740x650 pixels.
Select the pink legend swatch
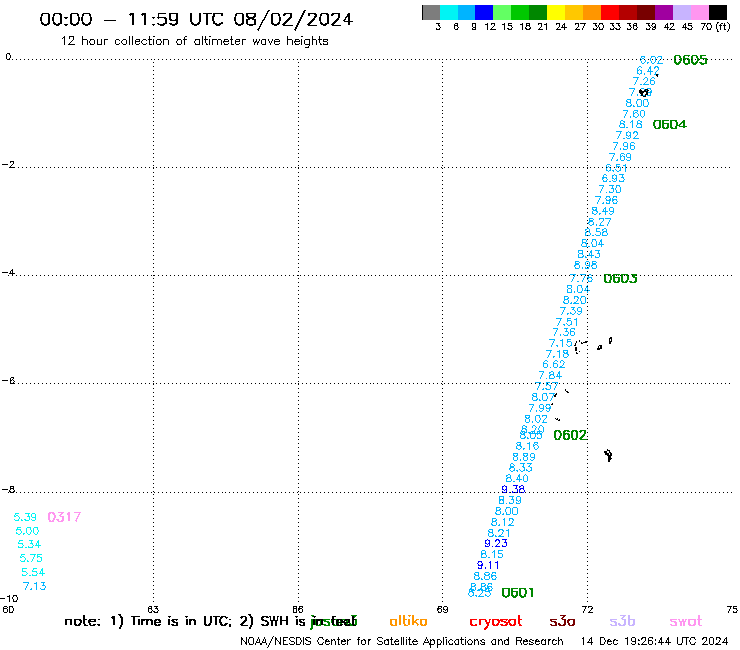coord(699,12)
